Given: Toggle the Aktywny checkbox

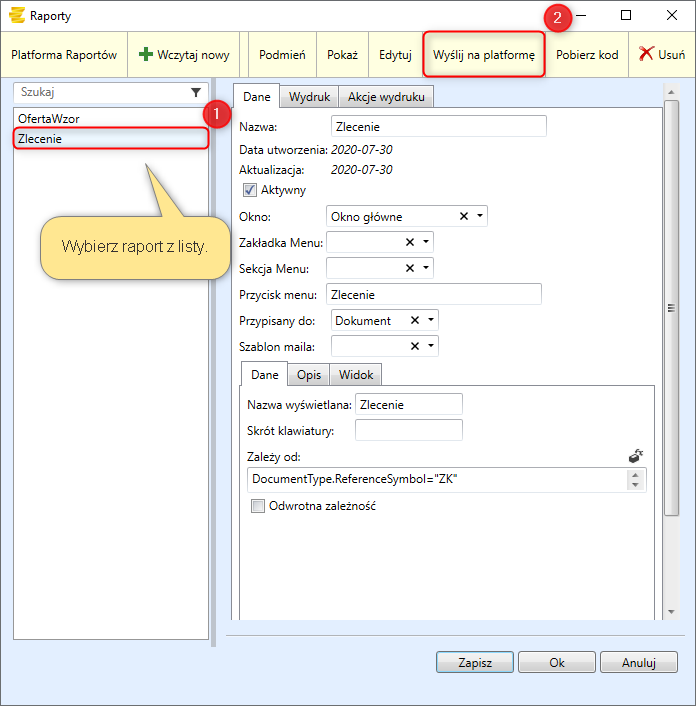Looking at the screenshot, I should tap(250, 190).
